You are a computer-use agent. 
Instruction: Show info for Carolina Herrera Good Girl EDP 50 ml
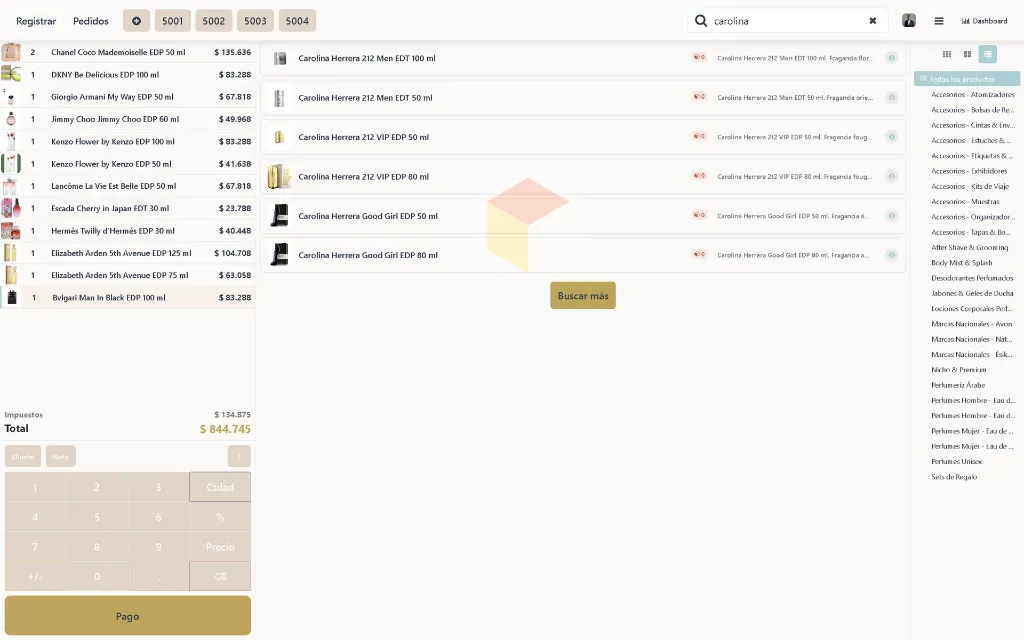891,216
